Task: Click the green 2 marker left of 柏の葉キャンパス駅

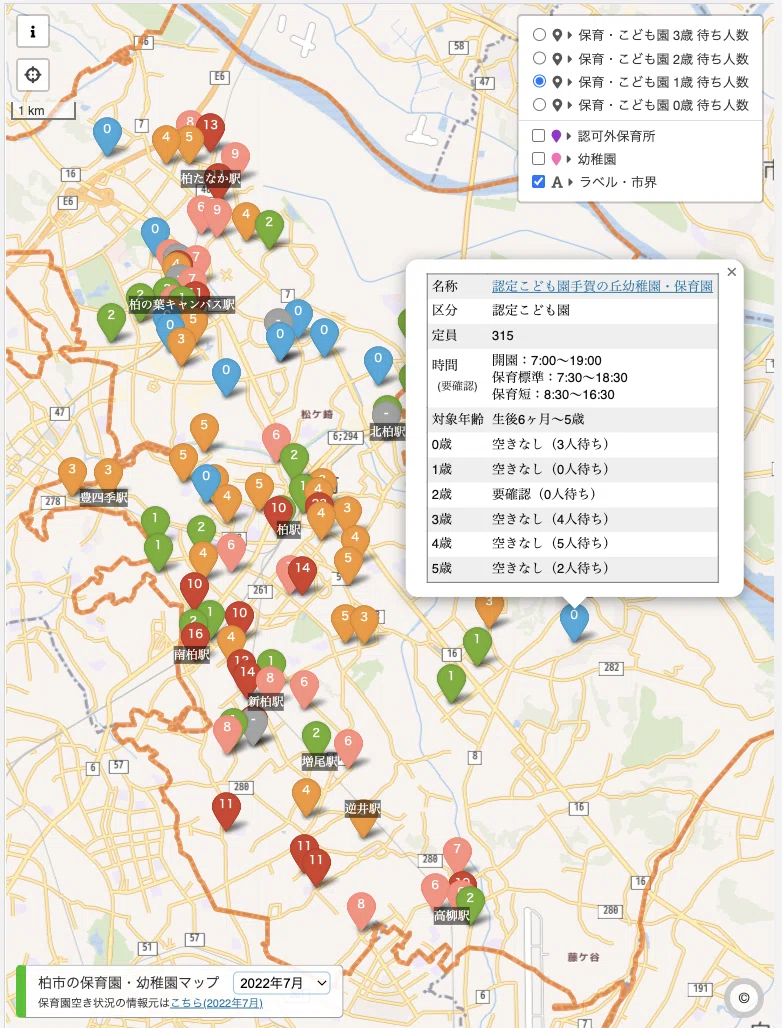Action: 111,320
